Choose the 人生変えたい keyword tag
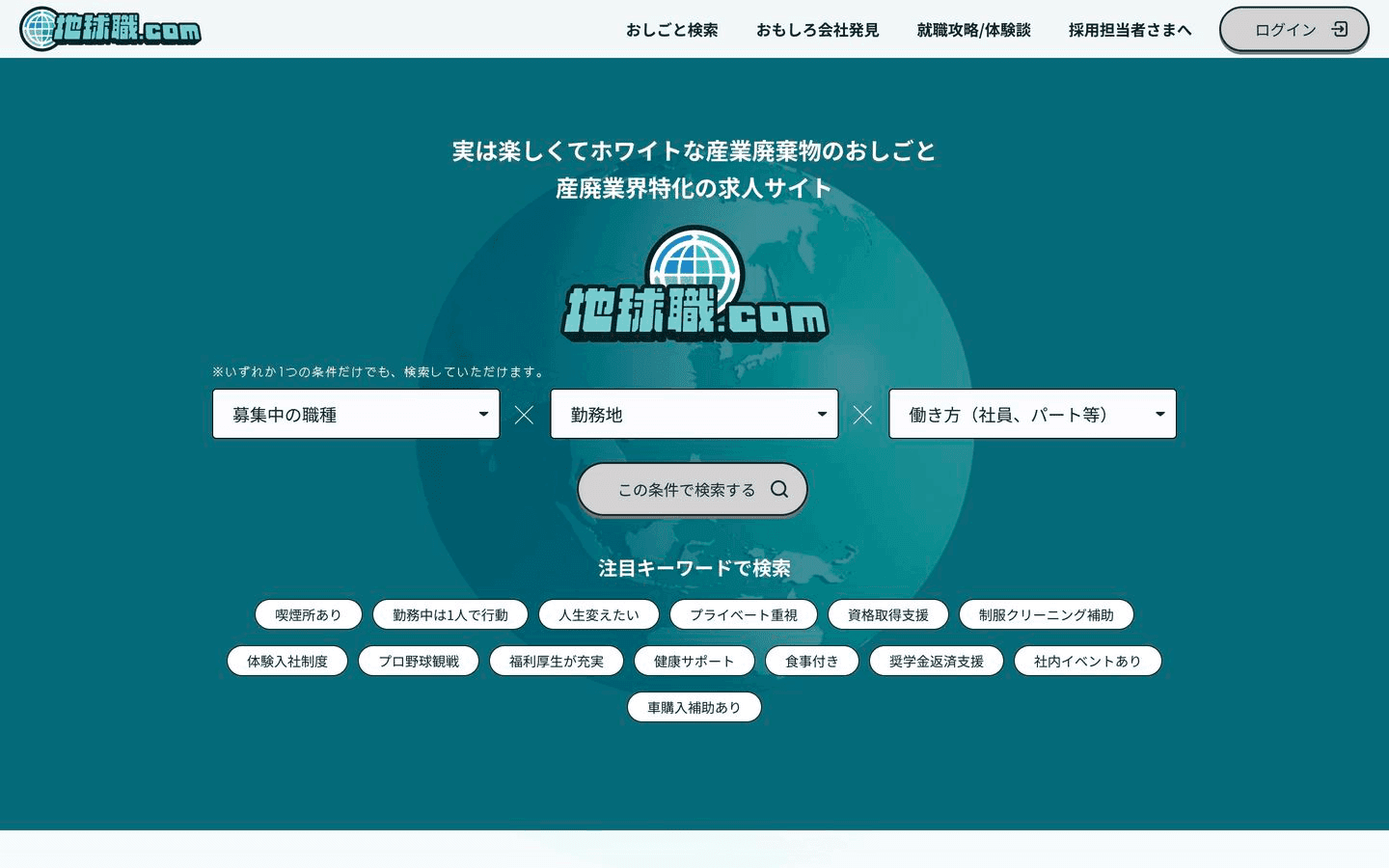The width and height of the screenshot is (1389, 868). coord(599,614)
